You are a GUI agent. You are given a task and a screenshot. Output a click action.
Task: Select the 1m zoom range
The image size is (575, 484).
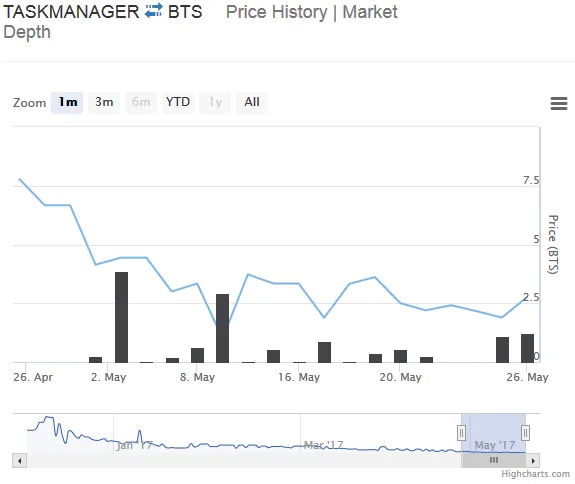[67, 102]
